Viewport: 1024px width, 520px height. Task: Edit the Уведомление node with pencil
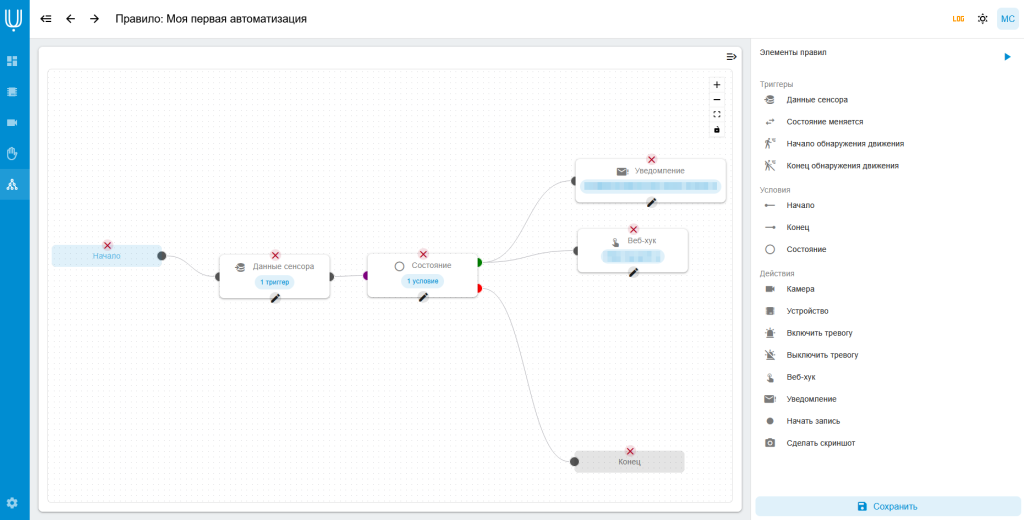click(x=651, y=203)
